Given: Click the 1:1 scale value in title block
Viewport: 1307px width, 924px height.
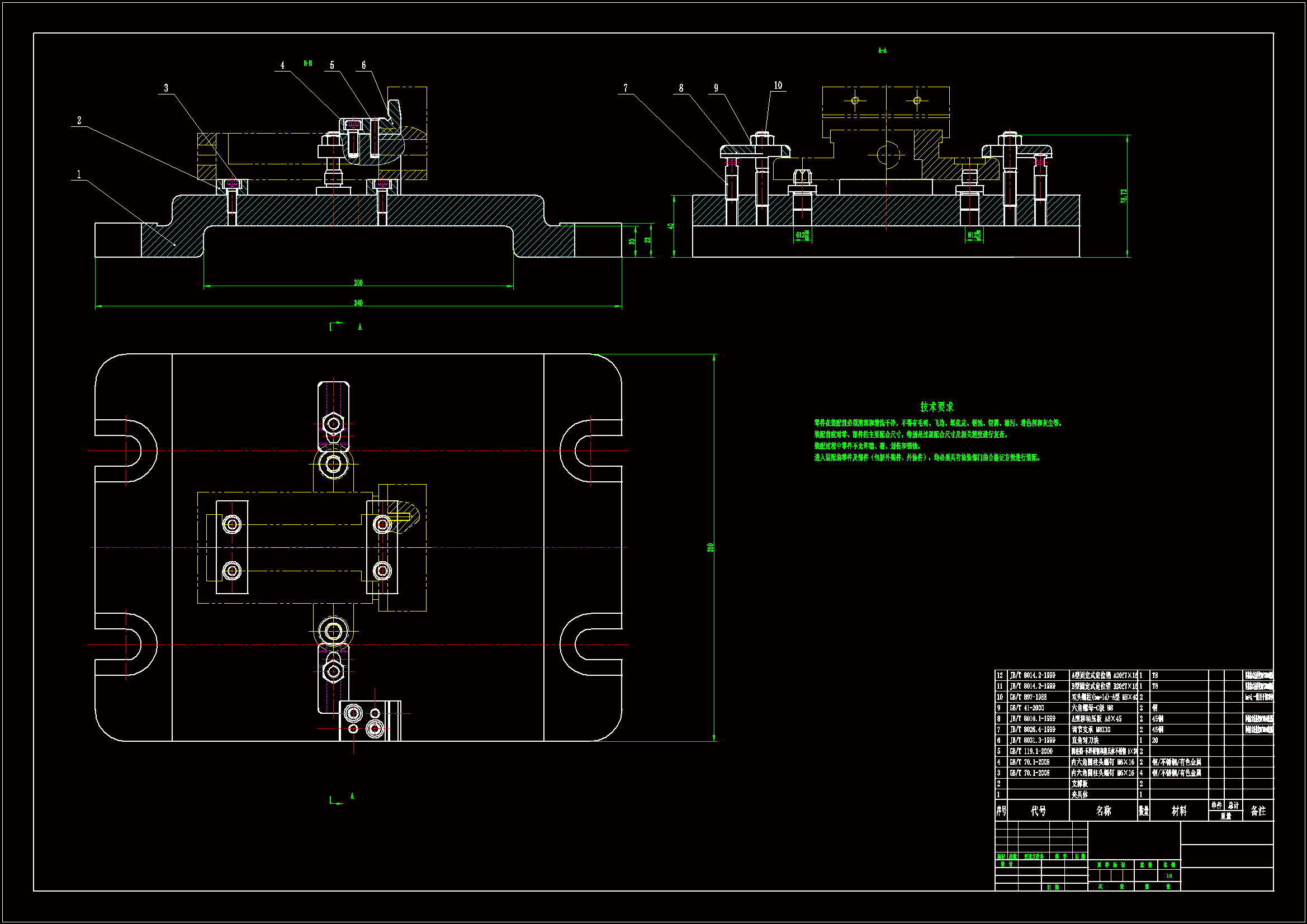Looking at the screenshot, I should (1169, 875).
